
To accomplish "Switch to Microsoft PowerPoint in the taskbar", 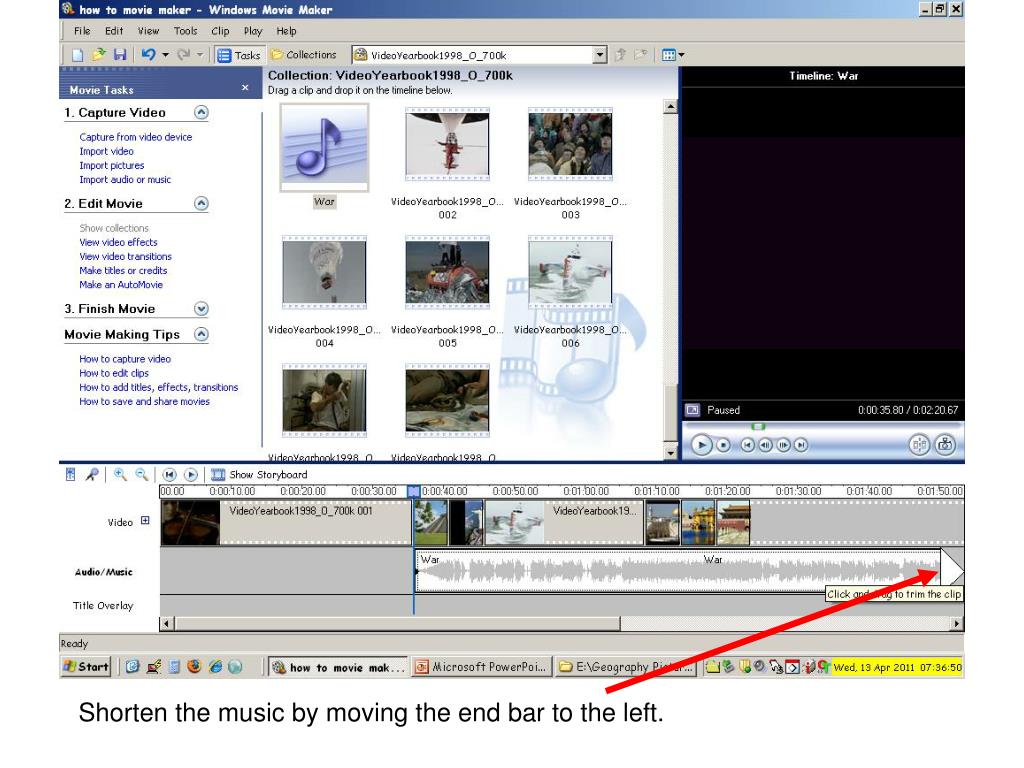I will pos(481,667).
